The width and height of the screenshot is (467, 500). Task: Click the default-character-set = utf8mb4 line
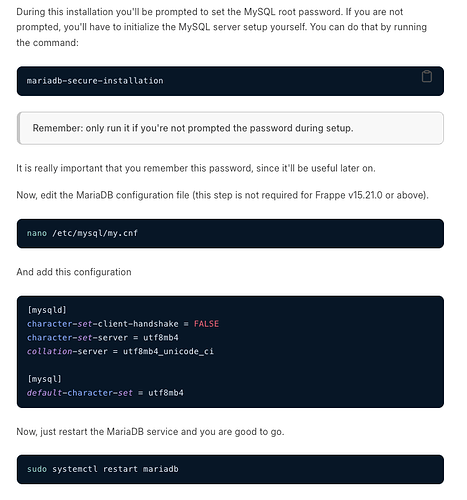(105, 393)
